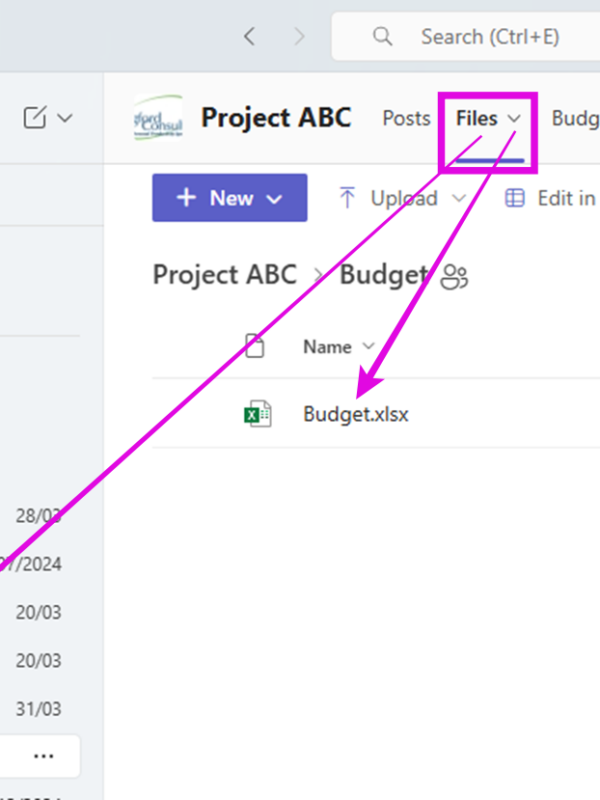Viewport: 600px width, 800px height.
Task: Click inside the Search (Ctrl+E) field
Action: 466,37
